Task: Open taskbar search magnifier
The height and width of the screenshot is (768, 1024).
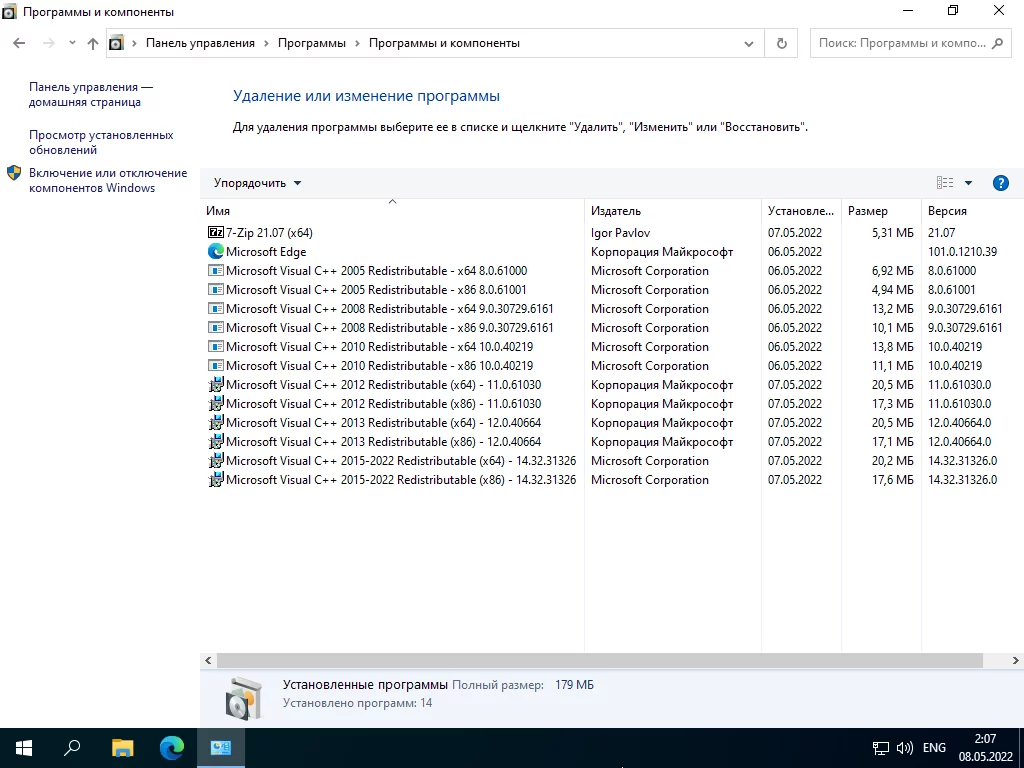Action: pyautogui.click(x=72, y=748)
